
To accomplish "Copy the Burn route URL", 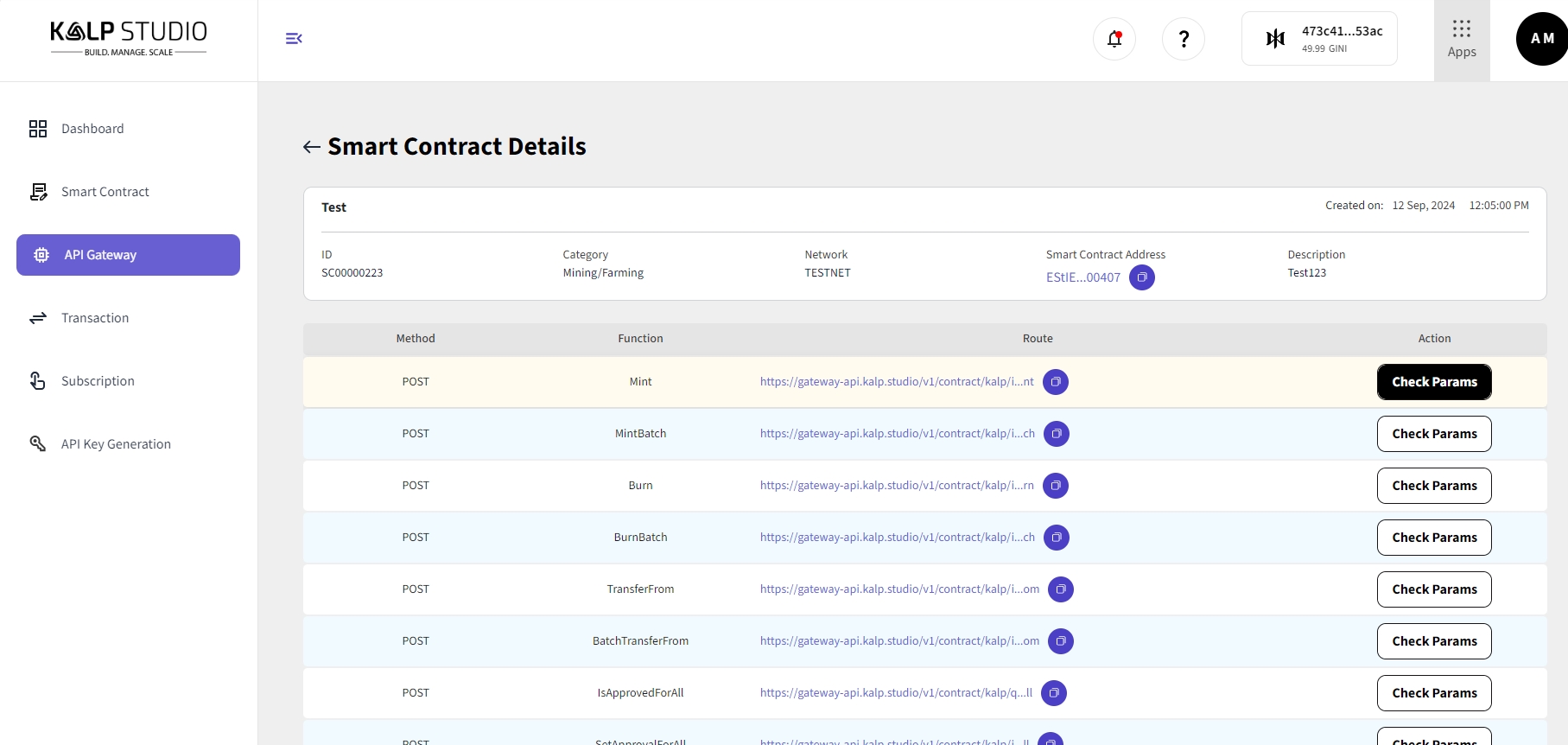I will (x=1055, y=486).
